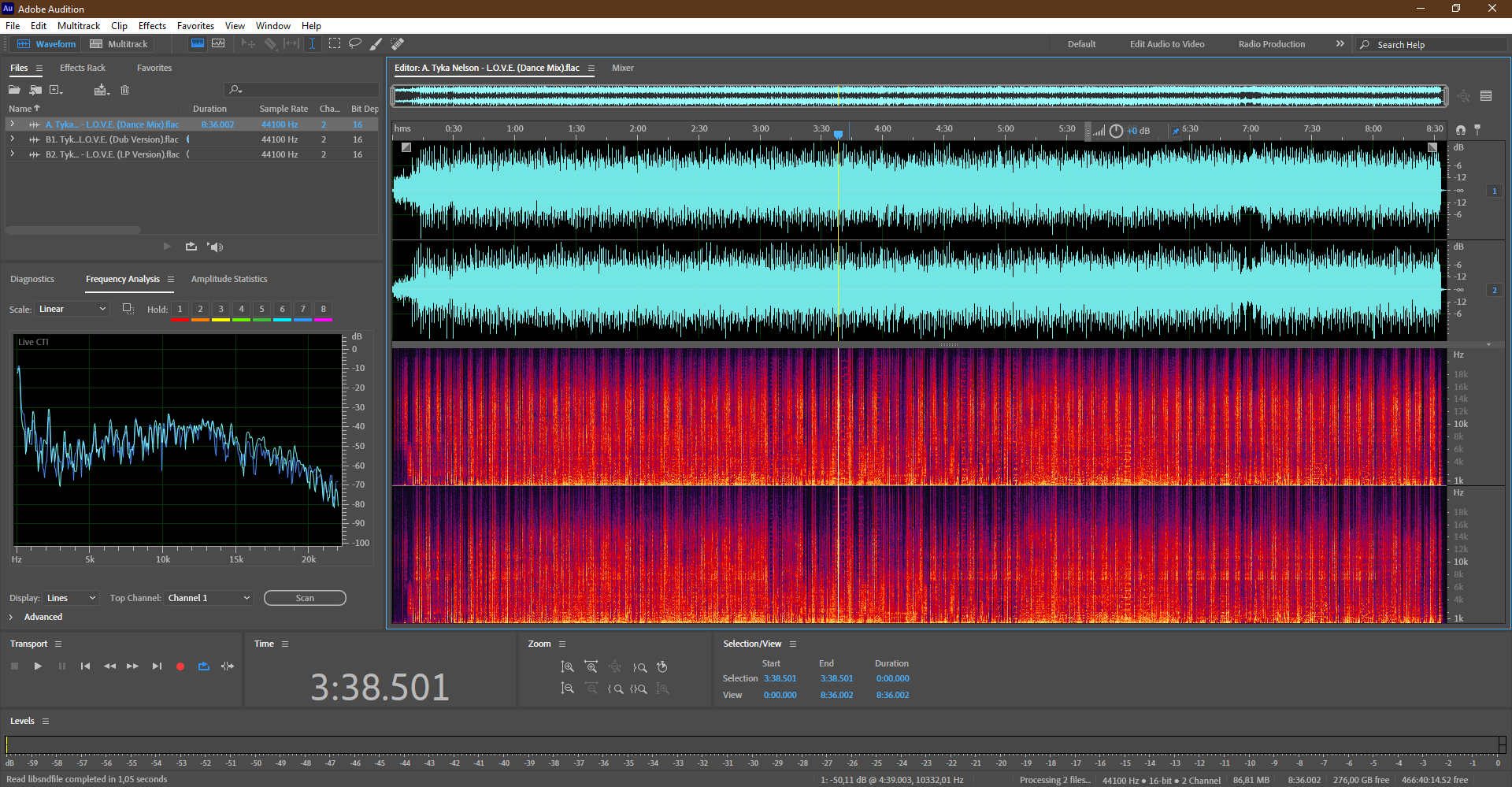Switch to the Amplitude Statistics tab
This screenshot has height=787, width=1512.
tap(229, 279)
